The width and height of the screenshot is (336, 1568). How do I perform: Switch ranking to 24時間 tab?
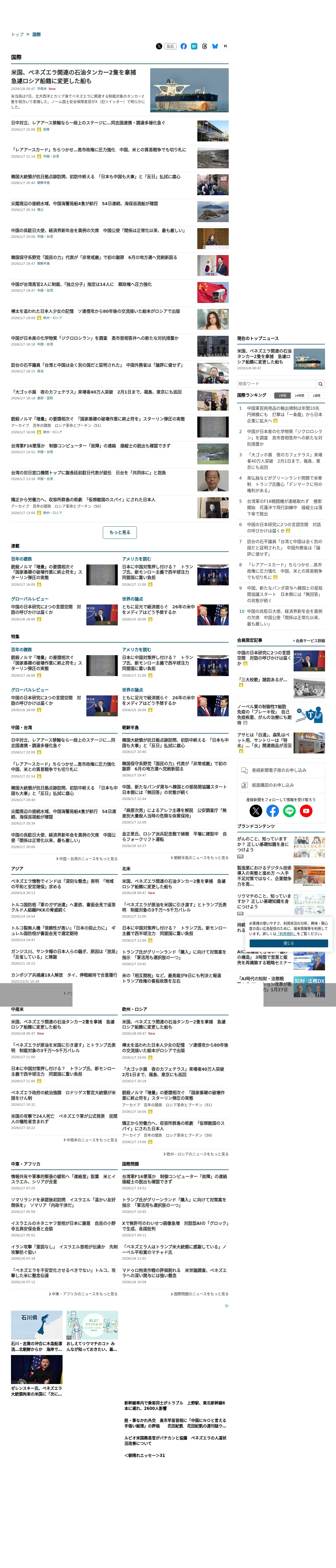tap(299, 396)
